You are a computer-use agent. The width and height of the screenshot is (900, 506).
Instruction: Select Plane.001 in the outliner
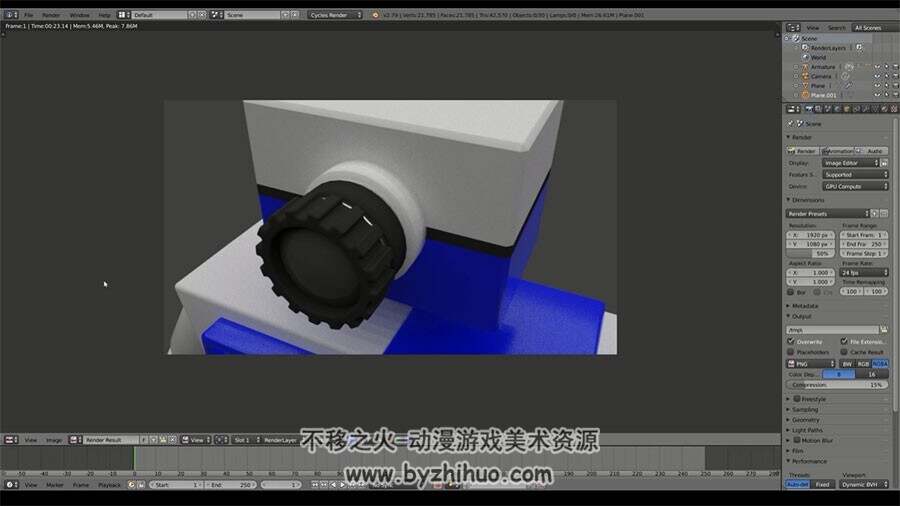click(x=823, y=95)
